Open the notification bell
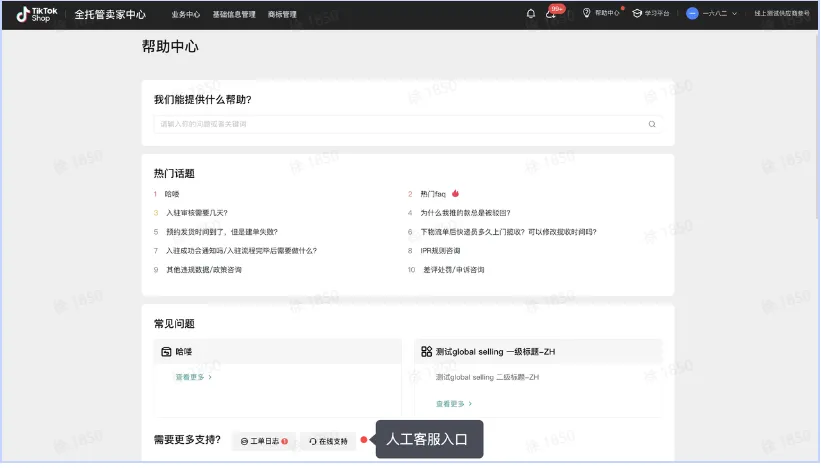Image resolution: width=821 pixels, height=468 pixels. [530, 14]
